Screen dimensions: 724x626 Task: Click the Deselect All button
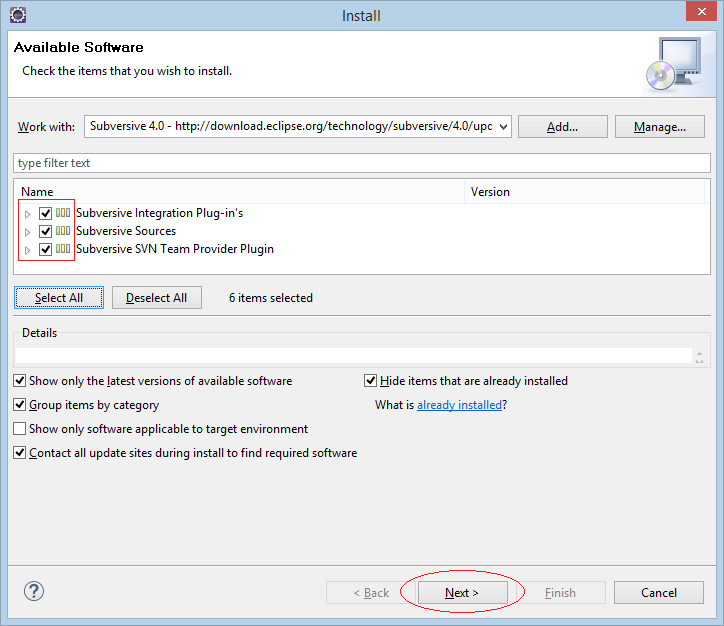coord(157,298)
